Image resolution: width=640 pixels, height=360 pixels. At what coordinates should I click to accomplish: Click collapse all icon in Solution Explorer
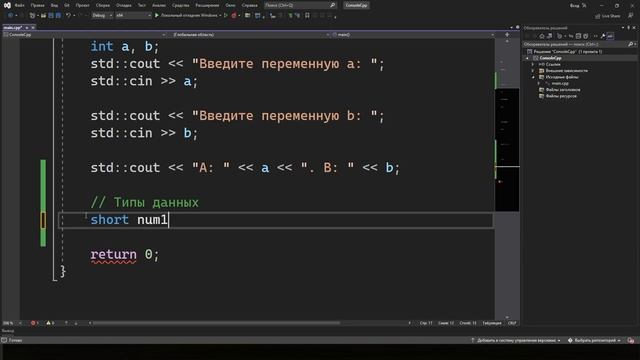(578, 36)
